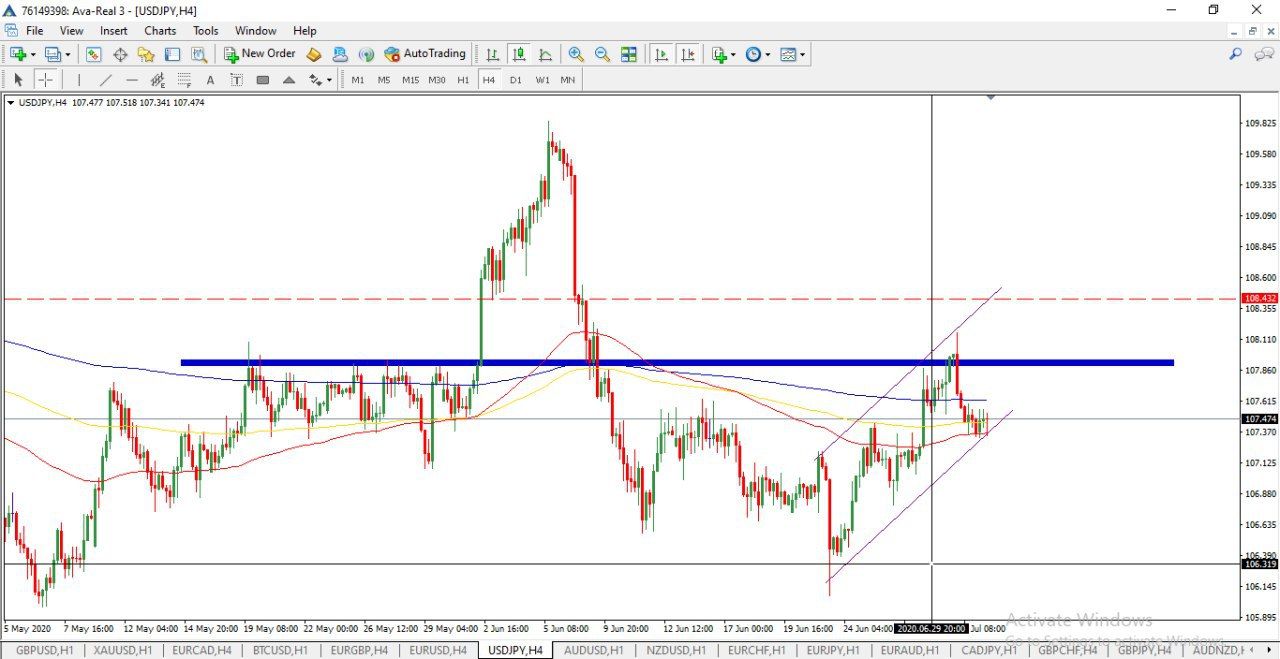Switch to the line chart view
The height and width of the screenshot is (659, 1280).
545,54
